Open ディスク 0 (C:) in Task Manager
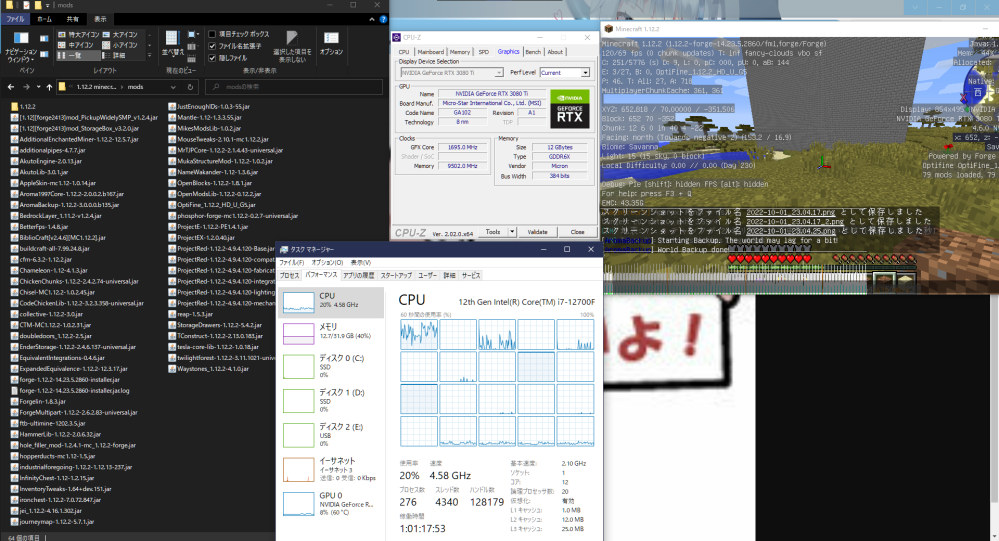Screen dimensions: 999x541 331,366
